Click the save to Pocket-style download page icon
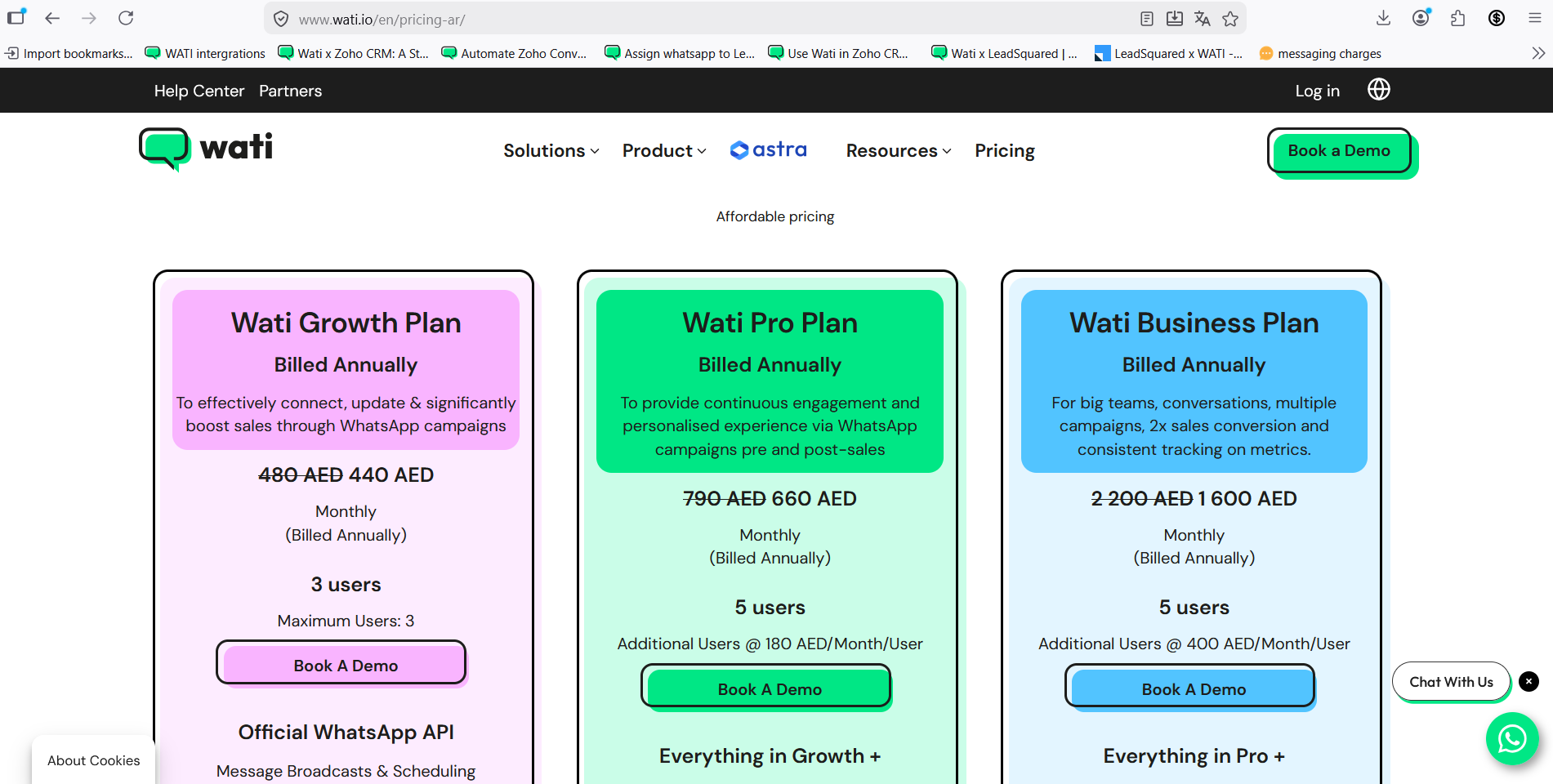Viewport: 1553px width, 784px height. coord(1175,19)
